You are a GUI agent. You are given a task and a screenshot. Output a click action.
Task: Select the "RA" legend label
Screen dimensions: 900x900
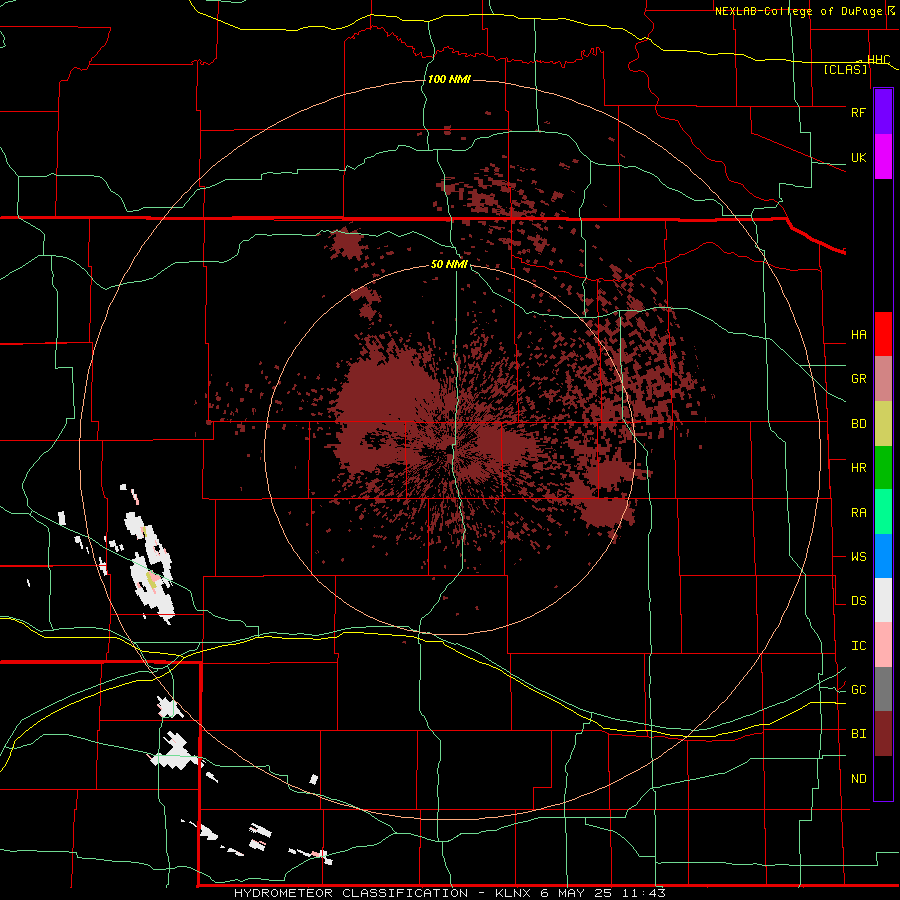[858, 513]
